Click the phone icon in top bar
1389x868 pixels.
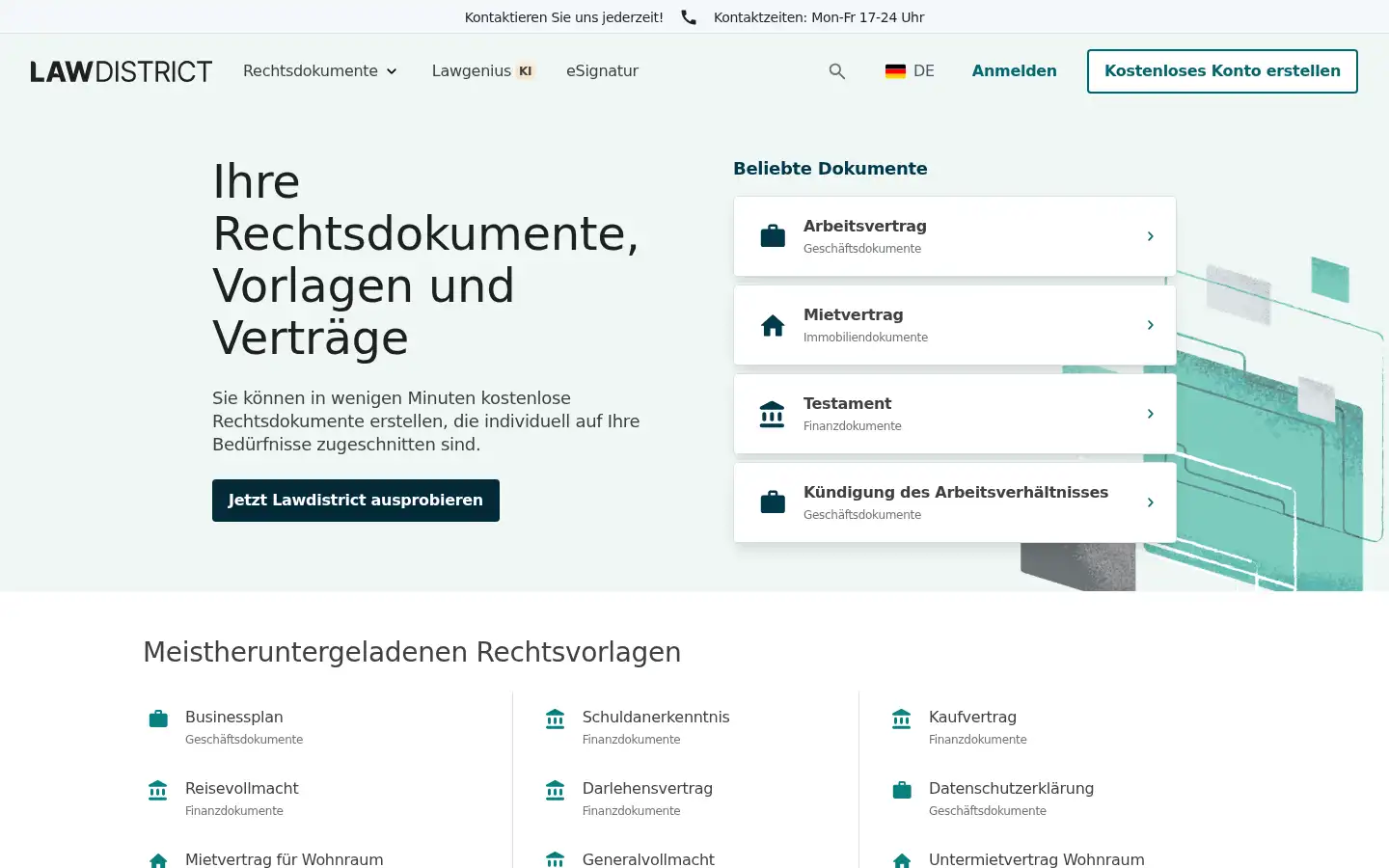689,17
